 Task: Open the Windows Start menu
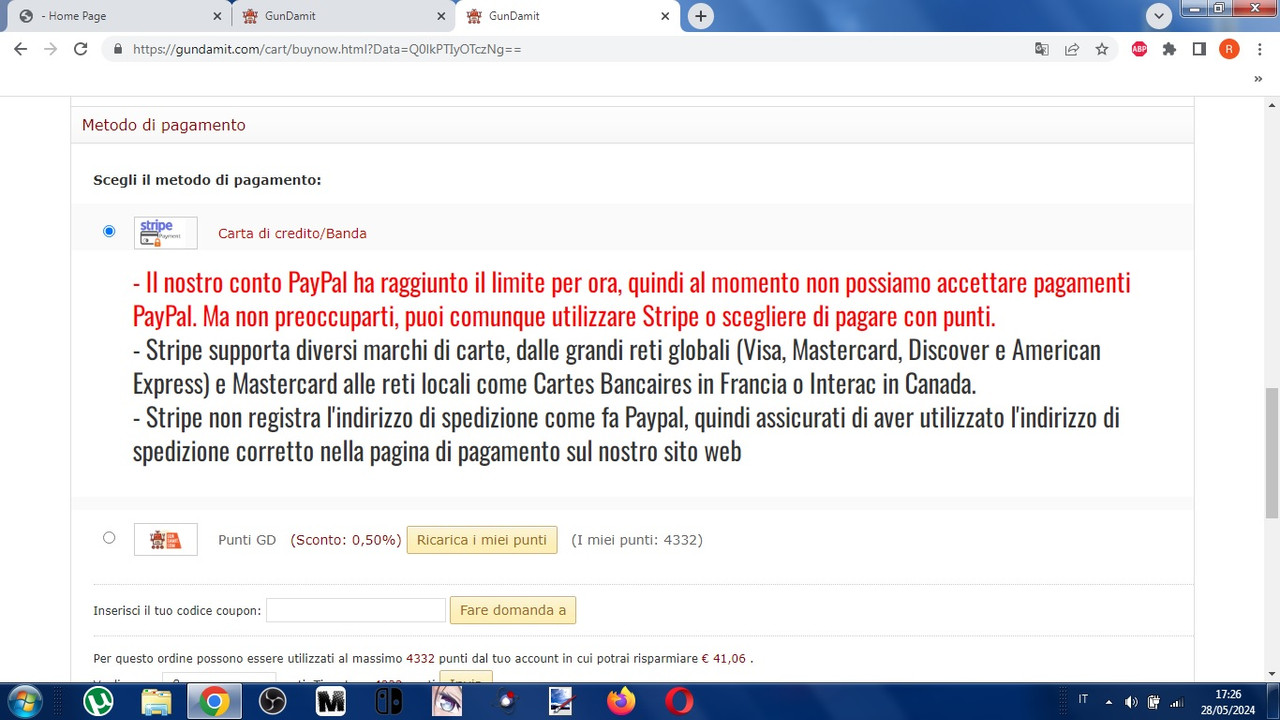[24, 701]
